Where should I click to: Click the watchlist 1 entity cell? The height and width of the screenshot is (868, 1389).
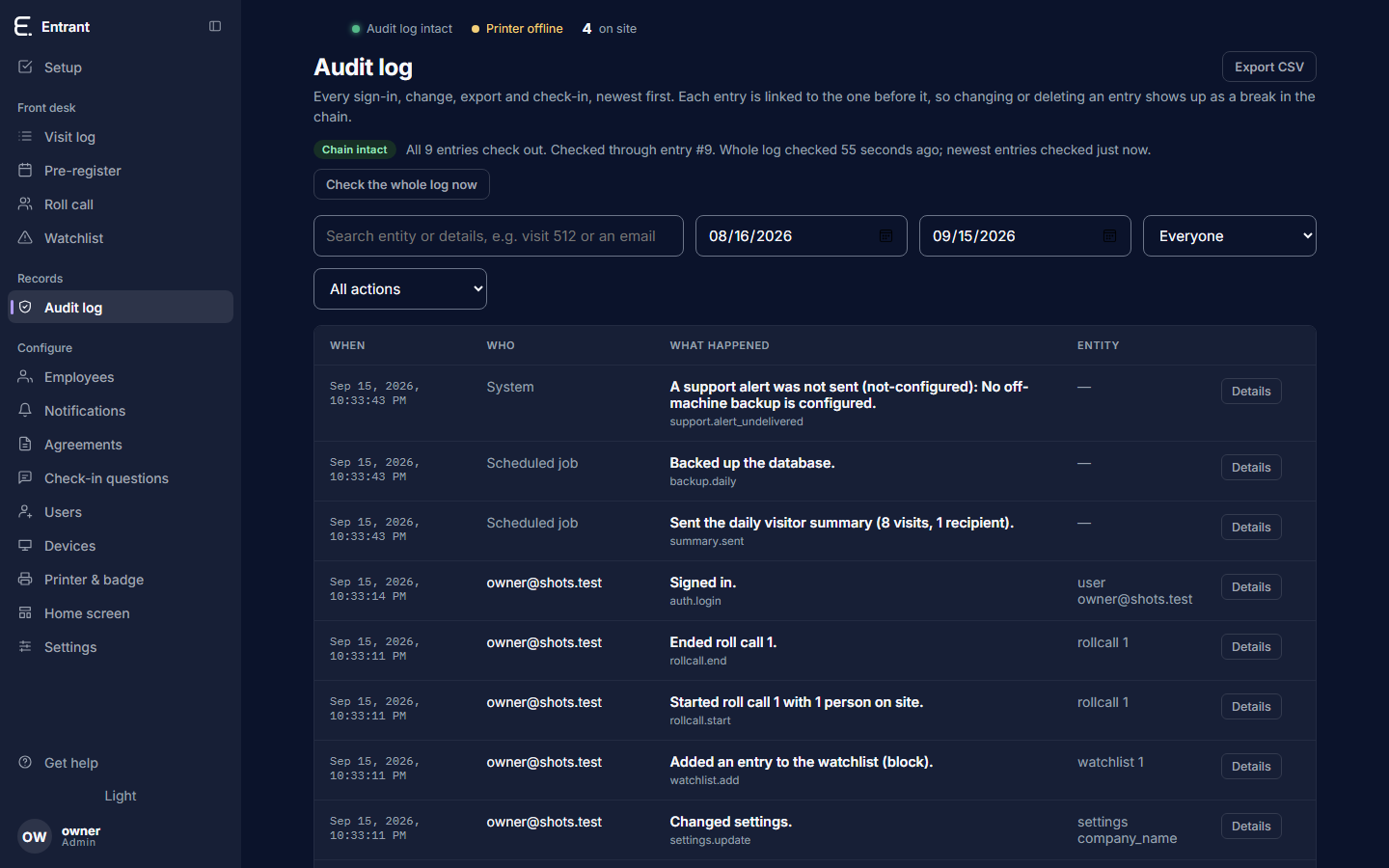pyautogui.click(x=1110, y=762)
